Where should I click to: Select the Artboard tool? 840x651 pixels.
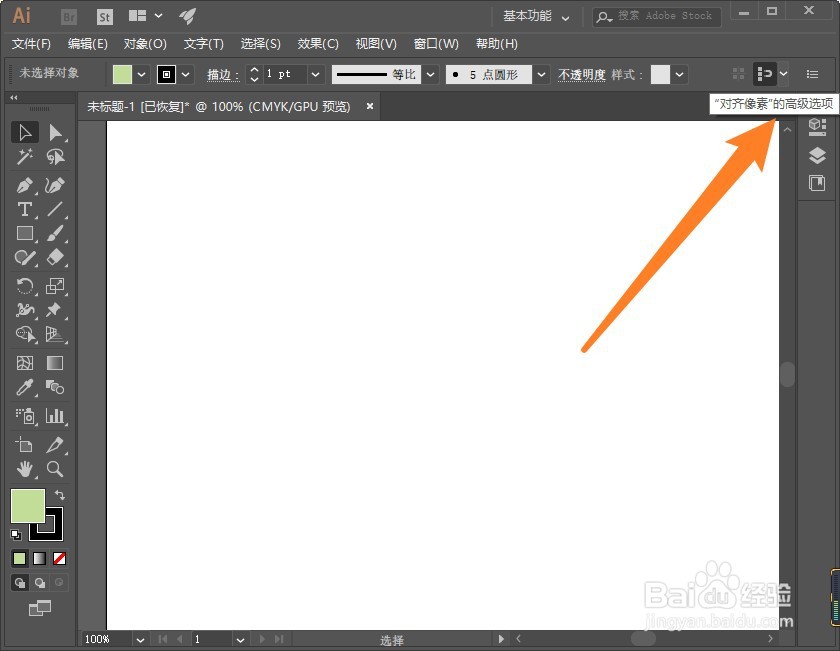(x=25, y=445)
